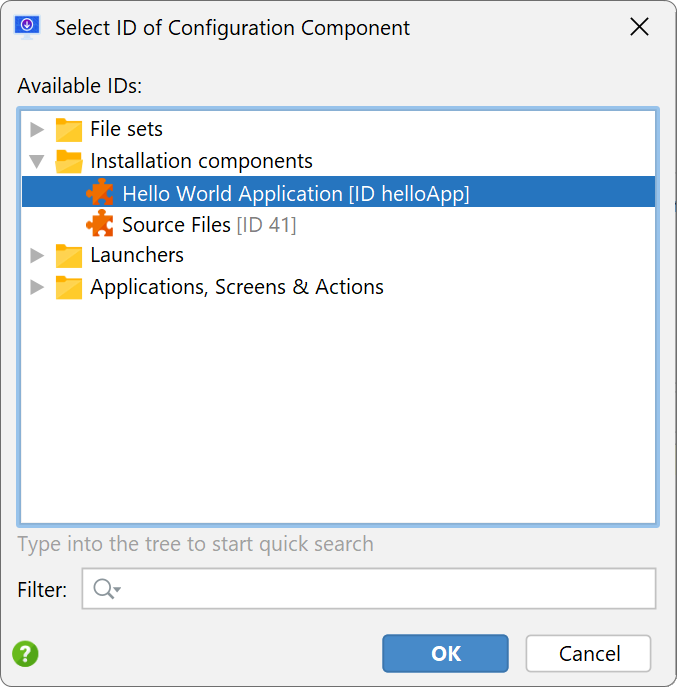
Task: Click the Launchers folder icon
Action: pyautogui.click(x=69, y=256)
